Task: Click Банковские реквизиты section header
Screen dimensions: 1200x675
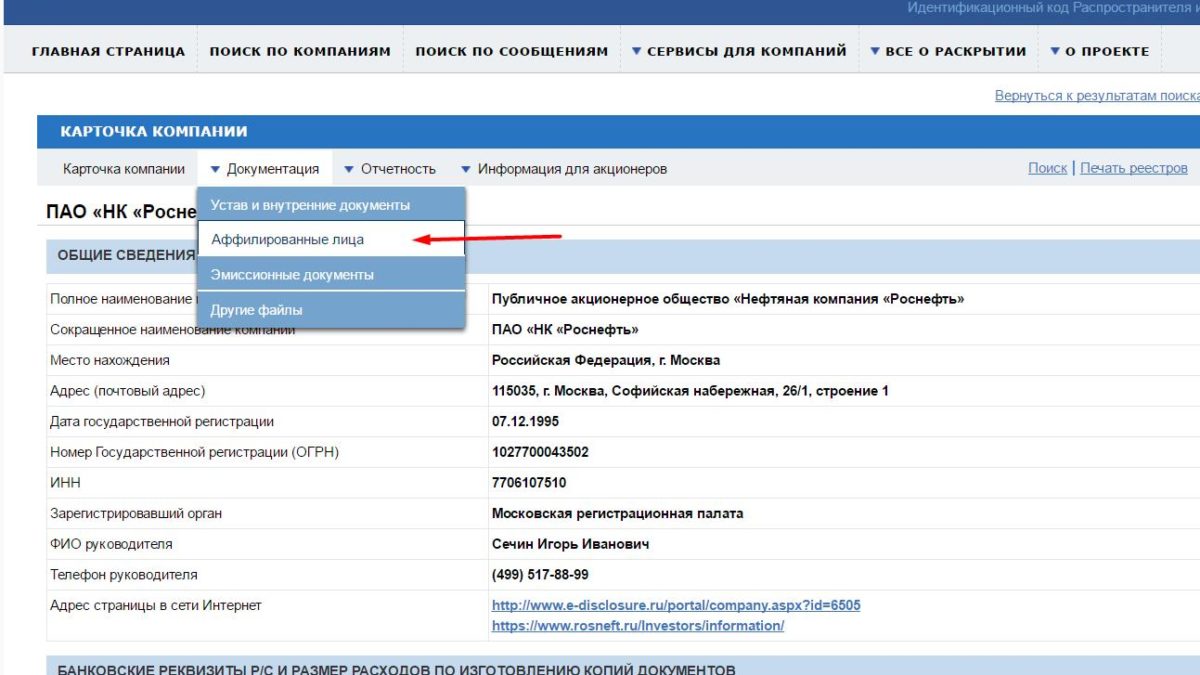Action: pos(623,668)
